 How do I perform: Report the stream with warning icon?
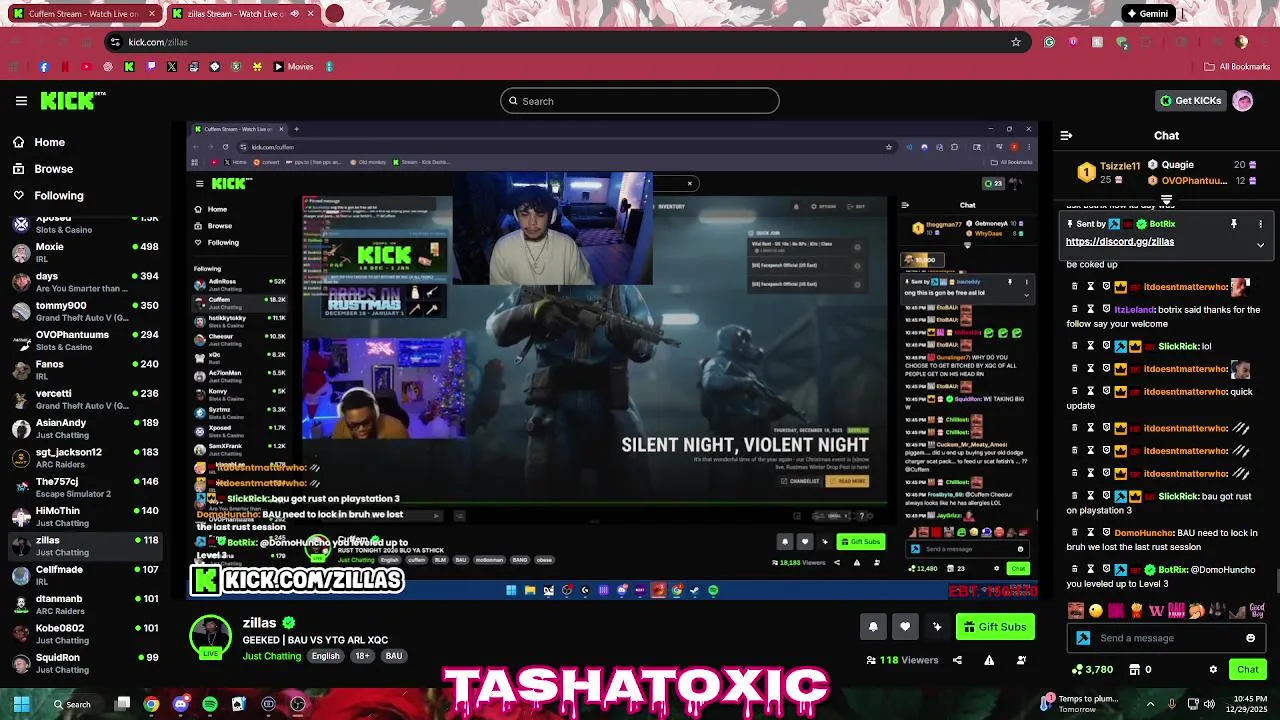click(989, 660)
